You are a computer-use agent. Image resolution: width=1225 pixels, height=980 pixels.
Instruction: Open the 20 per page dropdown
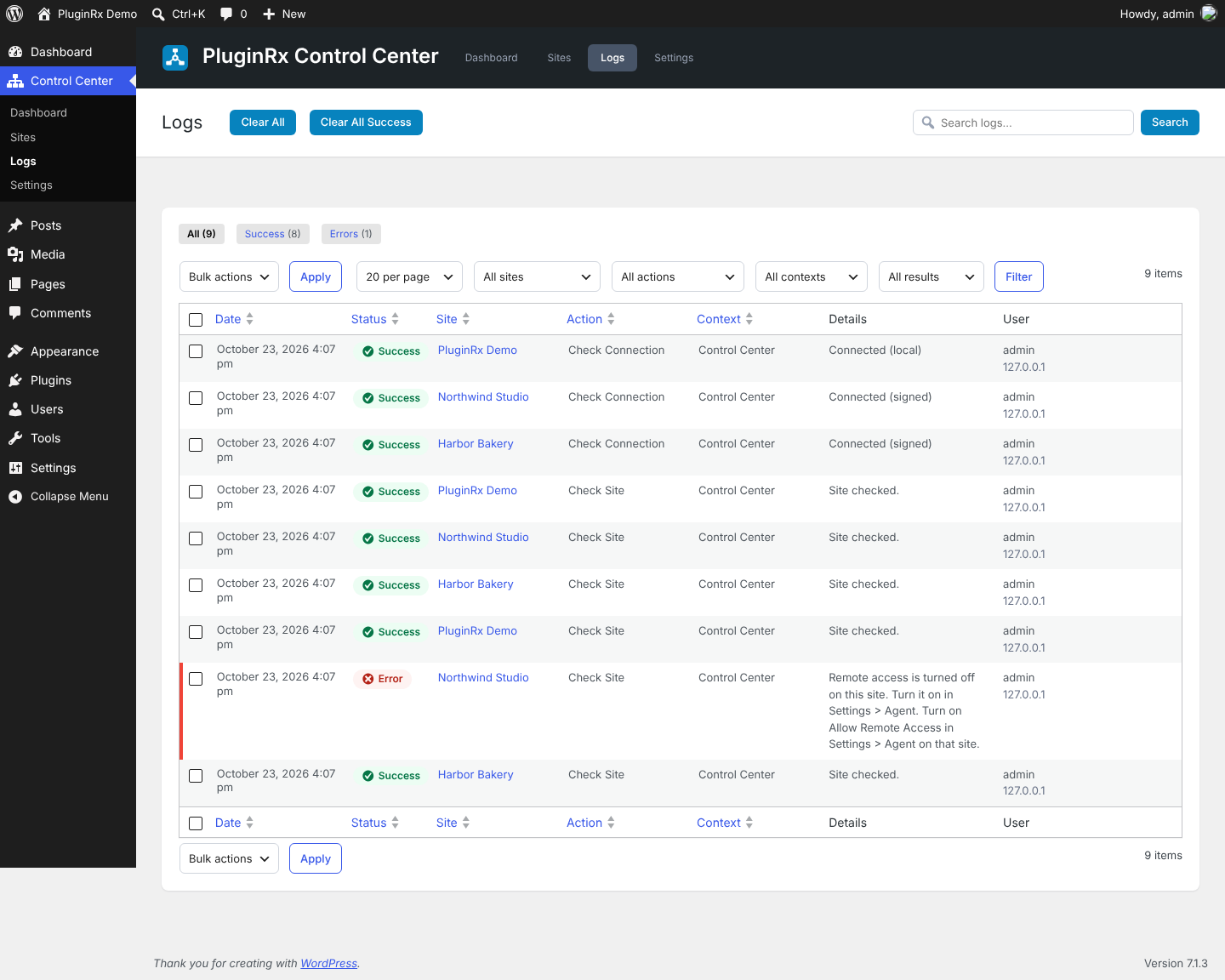[x=409, y=276]
